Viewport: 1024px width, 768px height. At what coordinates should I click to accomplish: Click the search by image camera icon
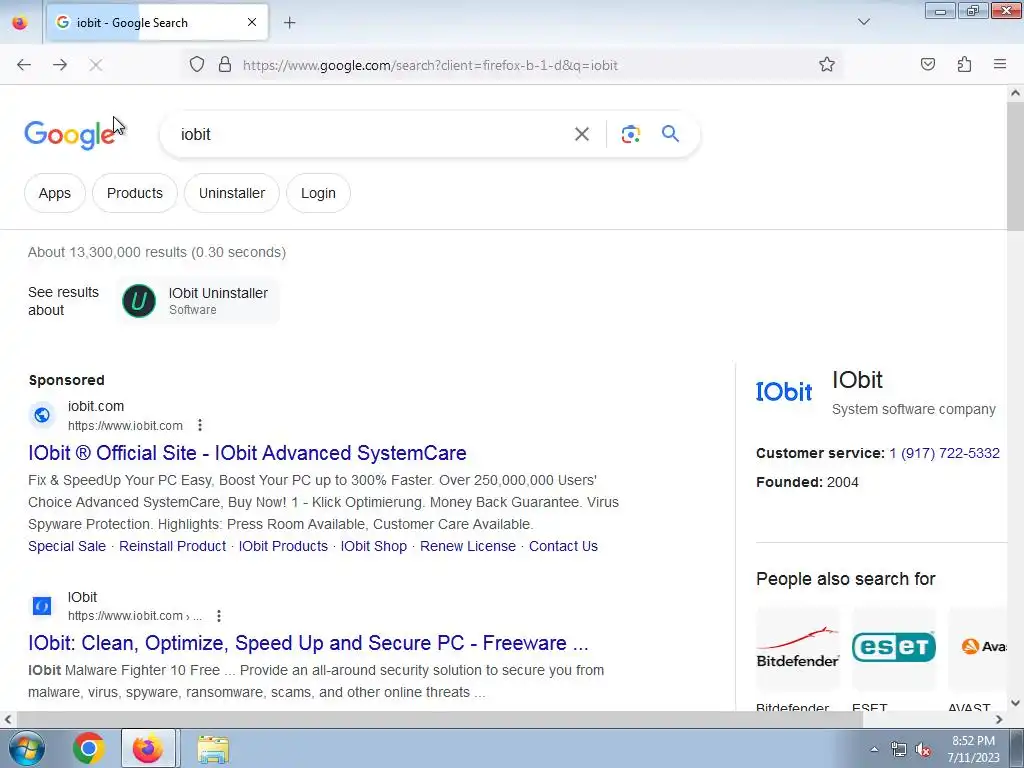(630, 135)
